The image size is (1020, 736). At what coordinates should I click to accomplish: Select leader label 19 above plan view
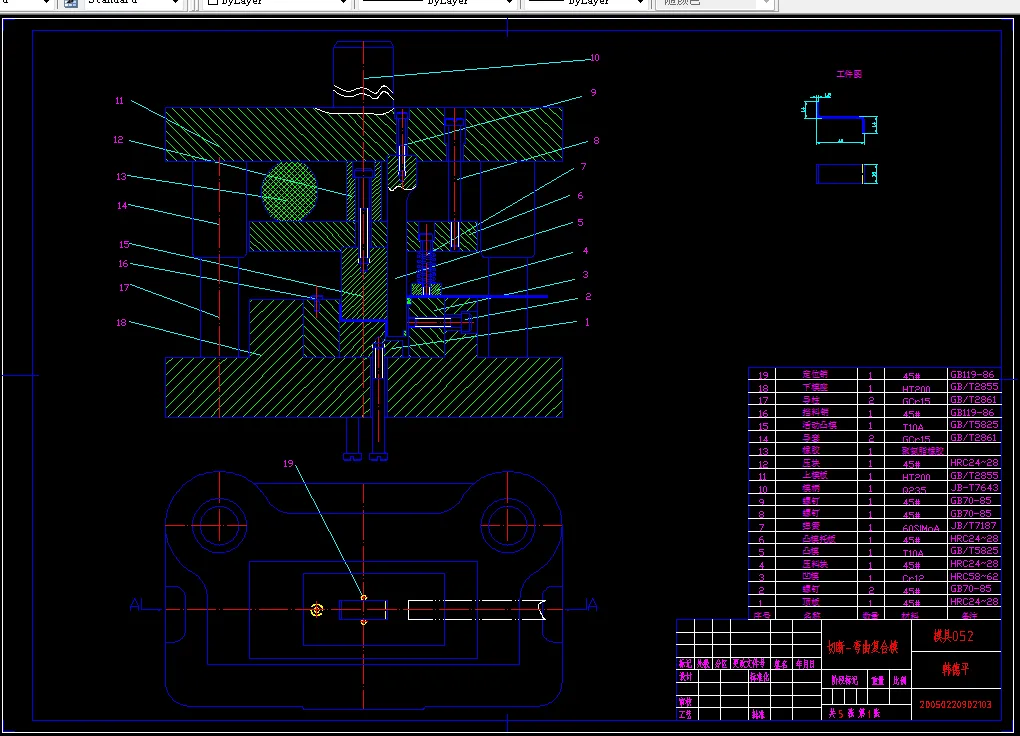288,464
